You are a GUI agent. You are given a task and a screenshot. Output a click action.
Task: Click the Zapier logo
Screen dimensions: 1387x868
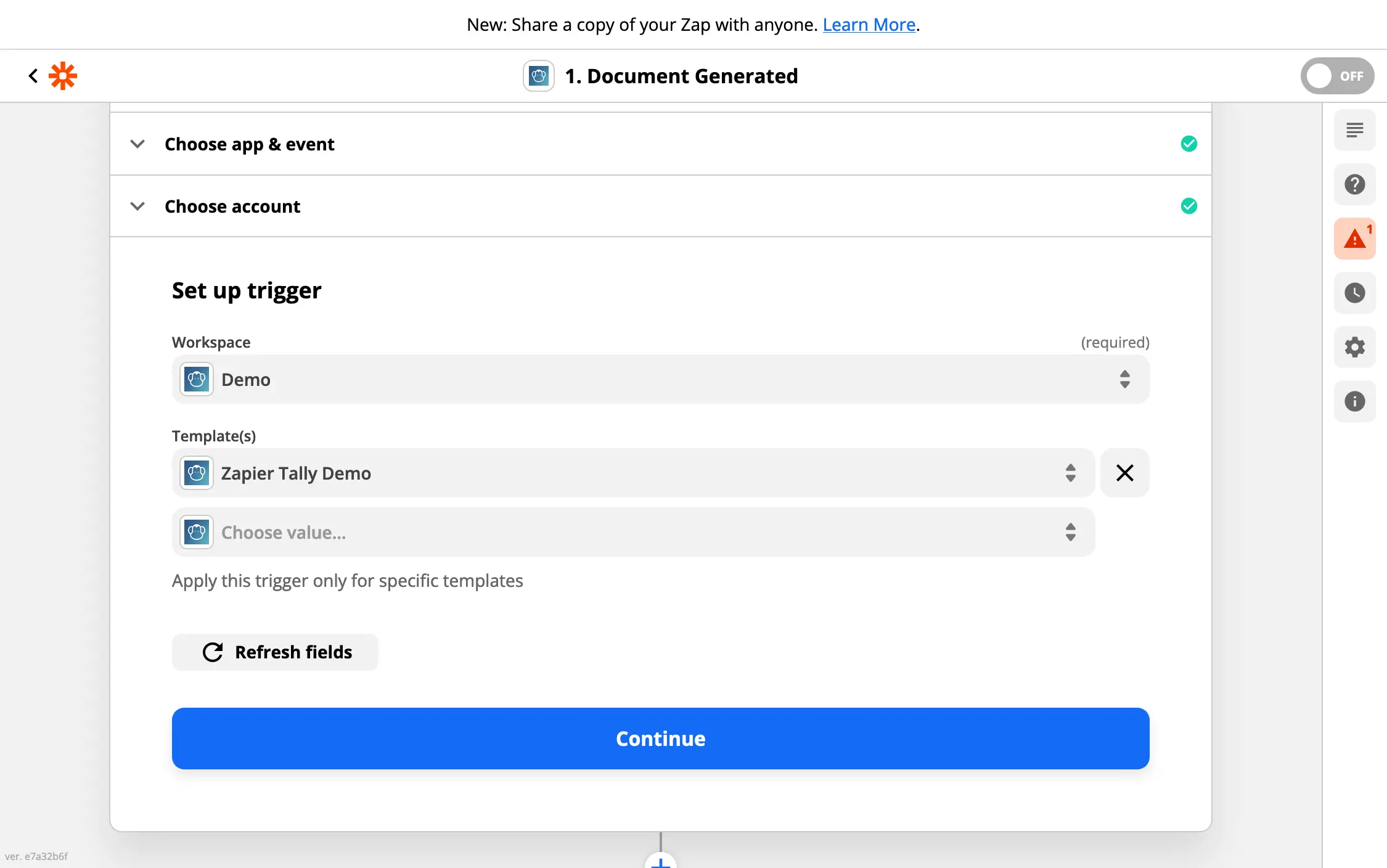pos(62,75)
